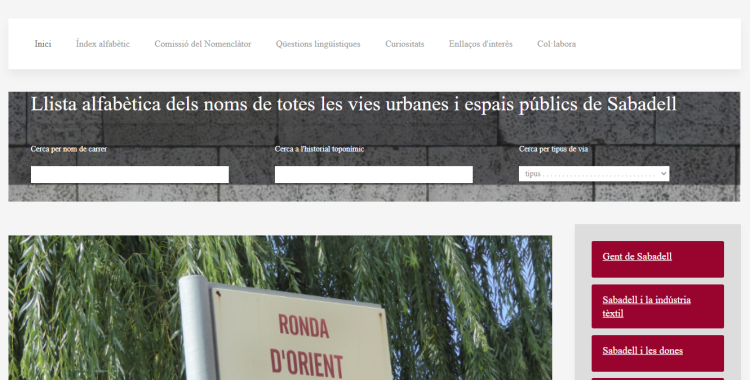Click the Llista alfabètica page heading
The height and width of the screenshot is (380, 750).
(353, 104)
